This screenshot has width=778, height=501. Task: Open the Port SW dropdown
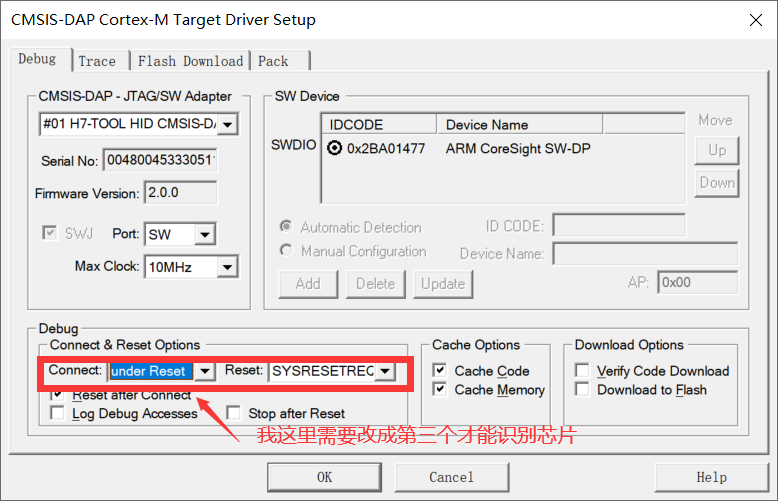pyautogui.click(x=205, y=234)
